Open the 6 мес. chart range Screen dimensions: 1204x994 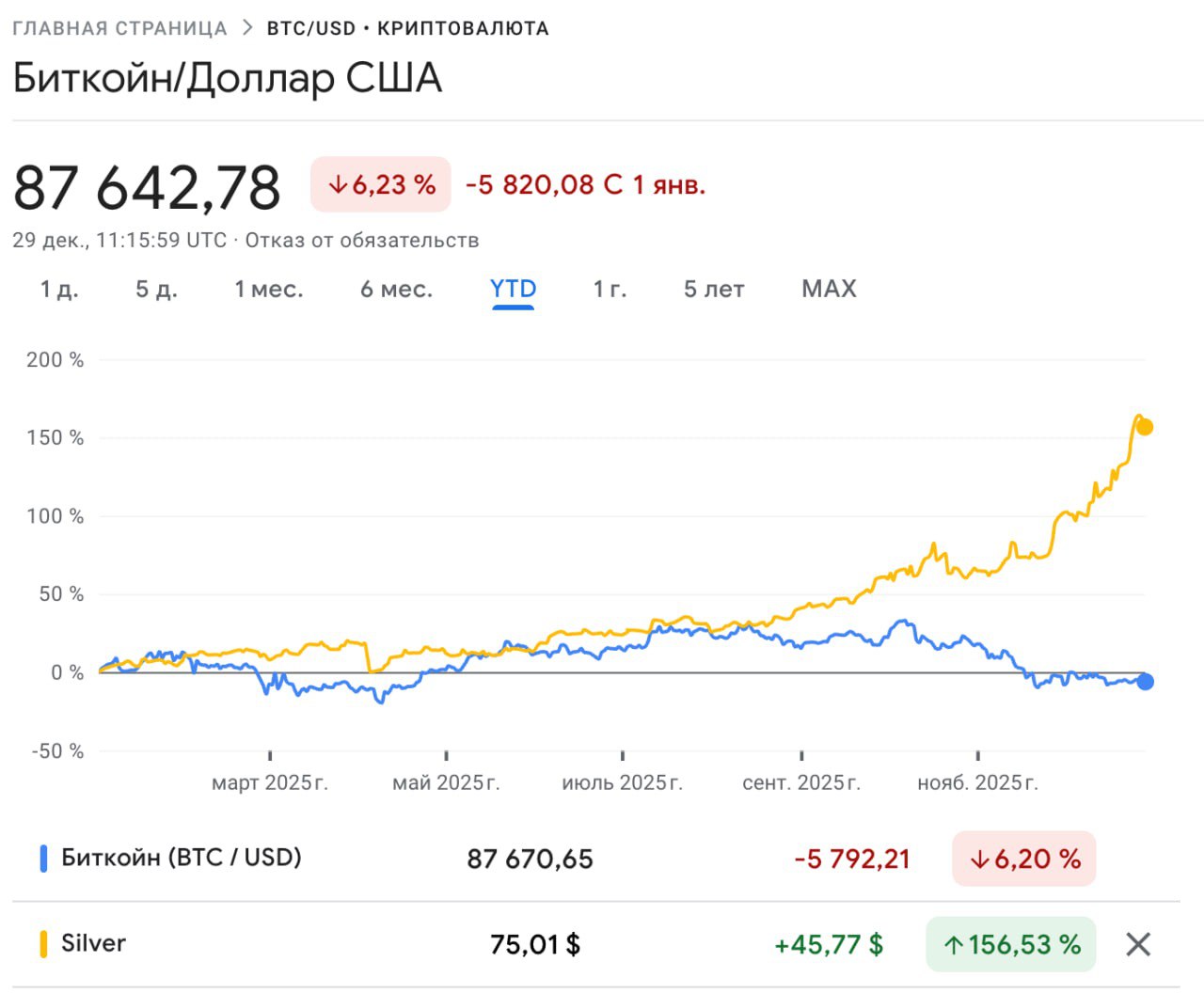(396, 290)
